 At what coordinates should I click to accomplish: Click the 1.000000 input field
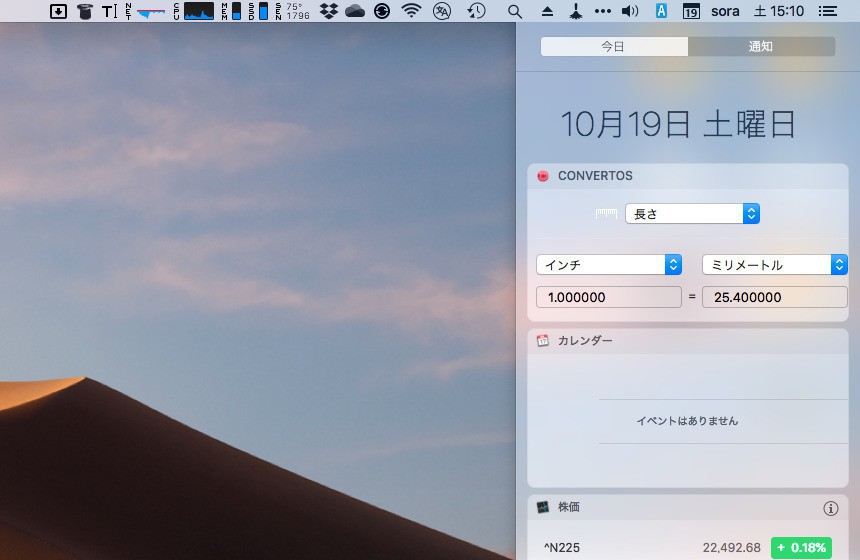pyautogui.click(x=609, y=297)
